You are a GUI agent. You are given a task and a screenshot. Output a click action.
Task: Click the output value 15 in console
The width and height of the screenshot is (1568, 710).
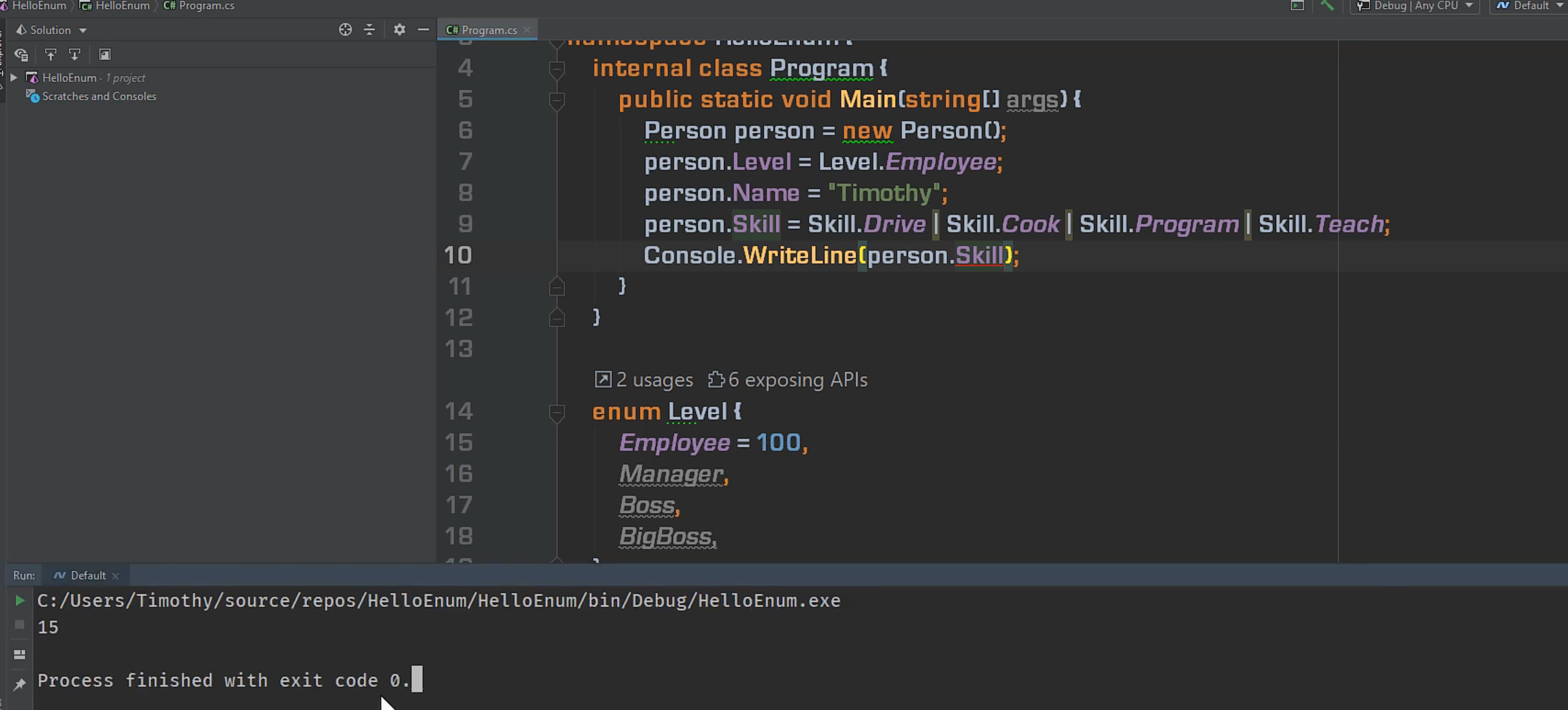point(48,627)
